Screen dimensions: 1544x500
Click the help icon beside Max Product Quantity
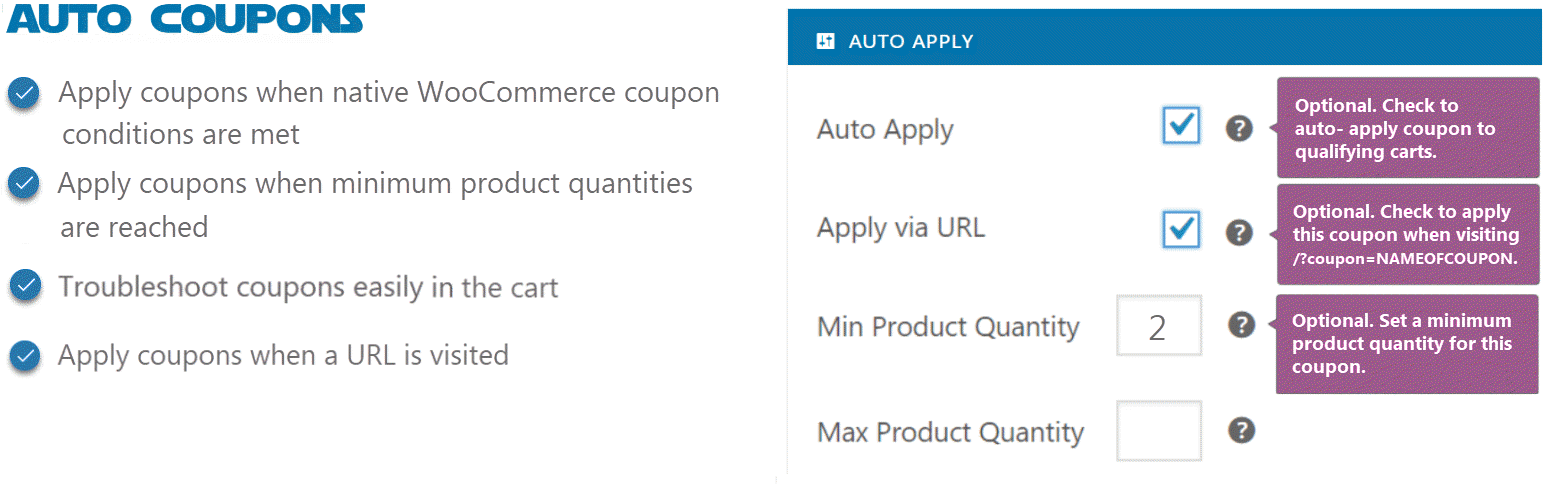tap(1241, 430)
